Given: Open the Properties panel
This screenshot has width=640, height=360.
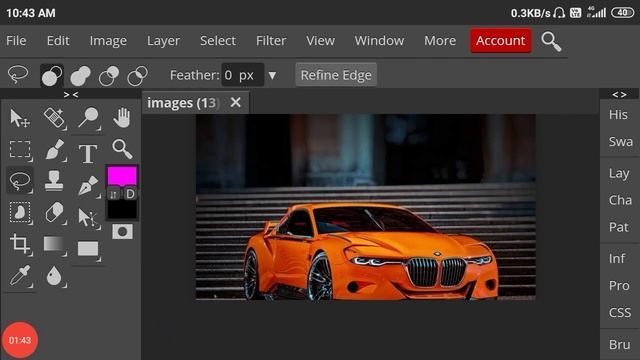Looking at the screenshot, I should tap(619, 285).
